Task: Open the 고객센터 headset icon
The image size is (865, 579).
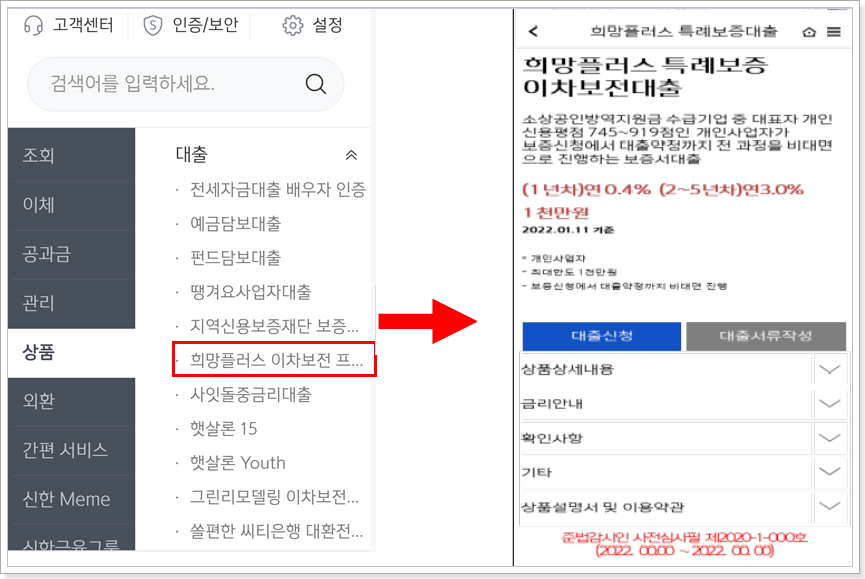Action: (32, 24)
